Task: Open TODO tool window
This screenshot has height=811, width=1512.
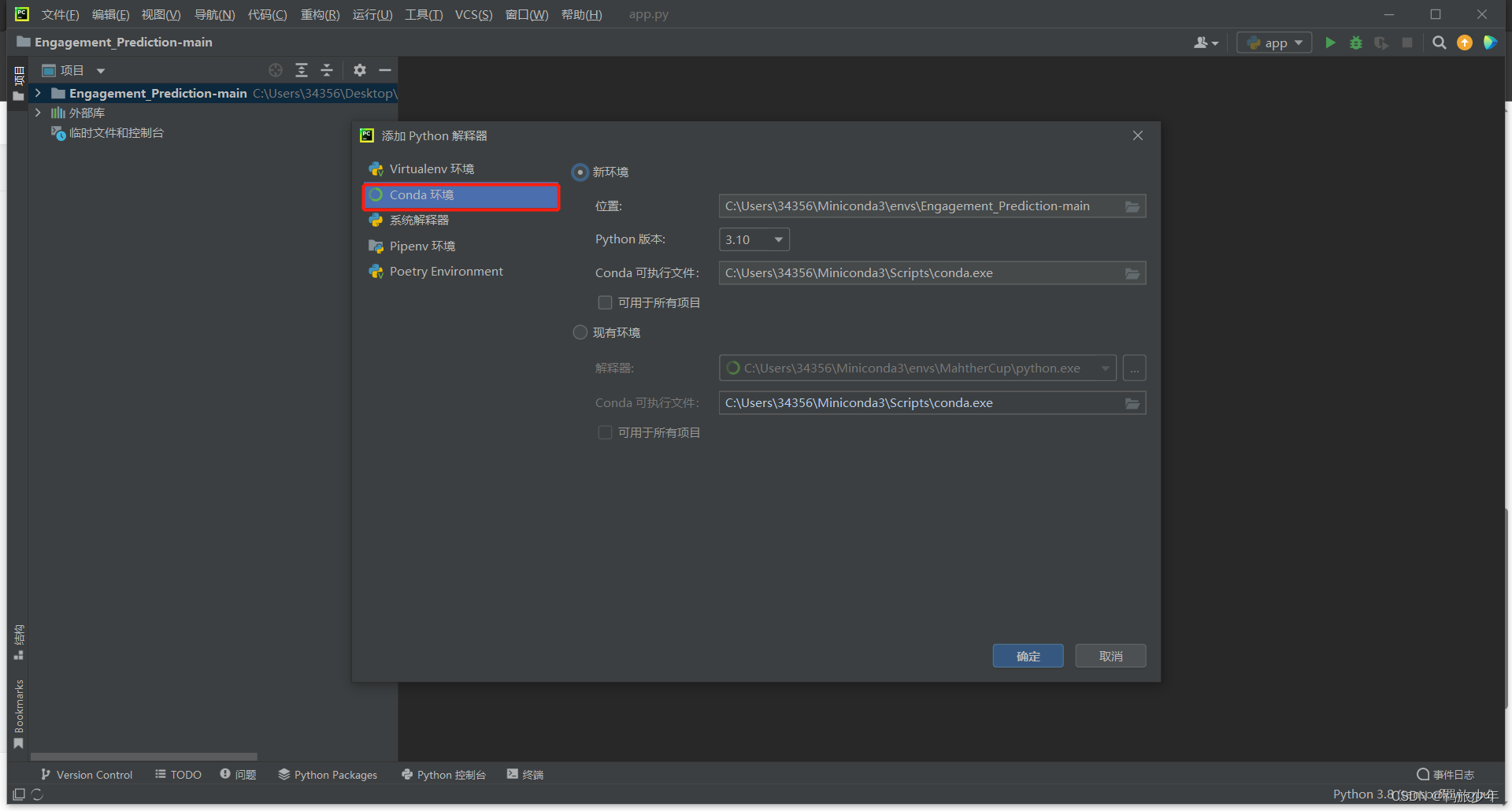Action: [x=179, y=775]
